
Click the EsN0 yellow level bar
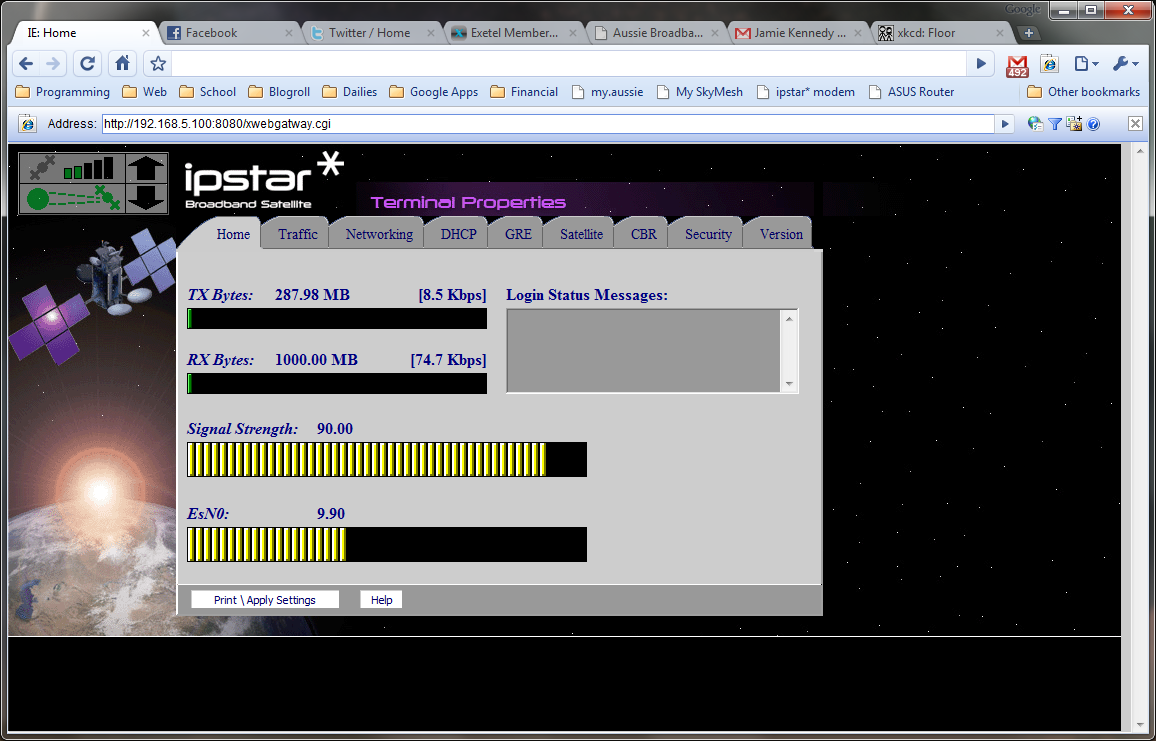[387, 544]
